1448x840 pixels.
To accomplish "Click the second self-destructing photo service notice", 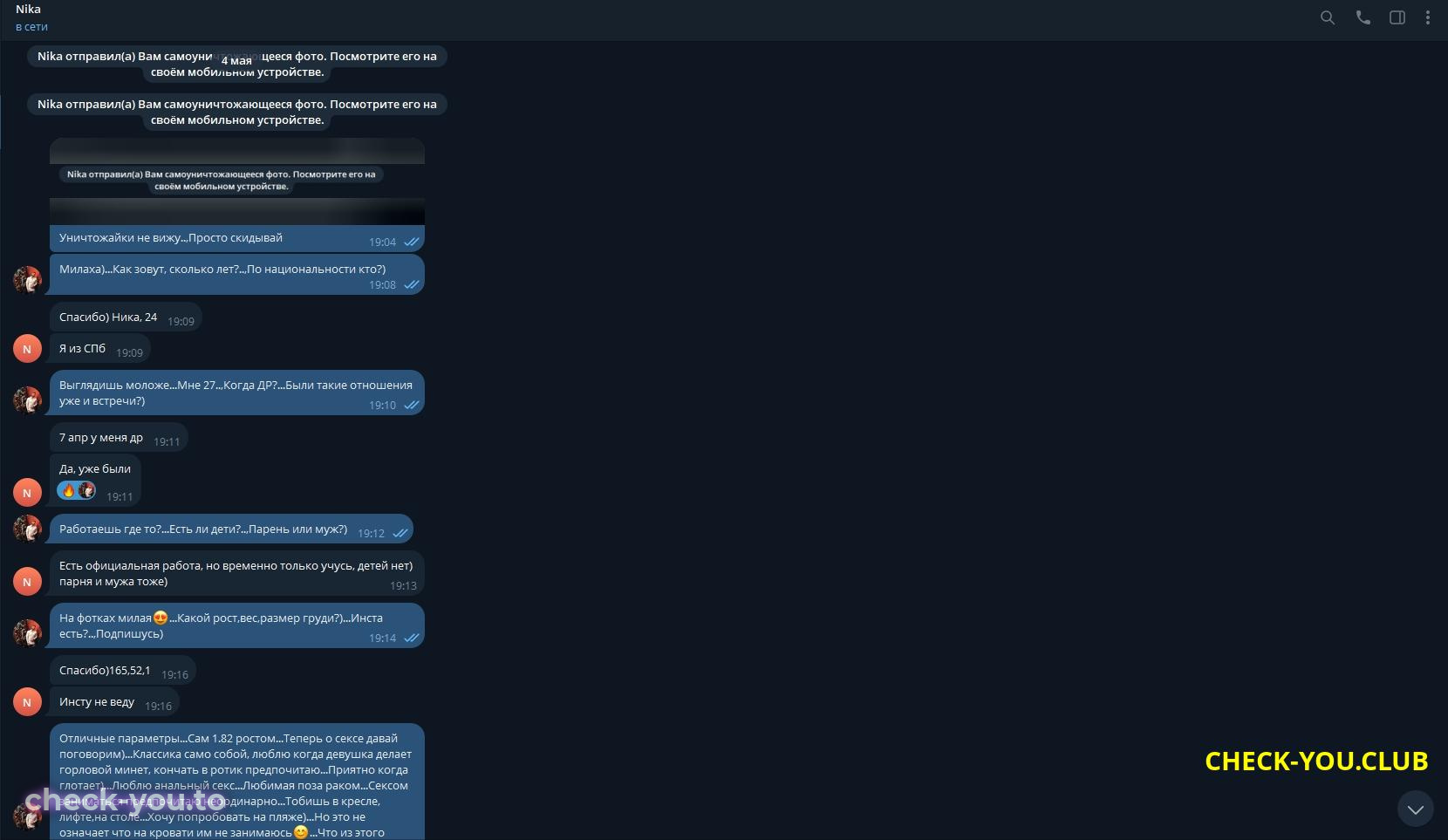I will 237,112.
